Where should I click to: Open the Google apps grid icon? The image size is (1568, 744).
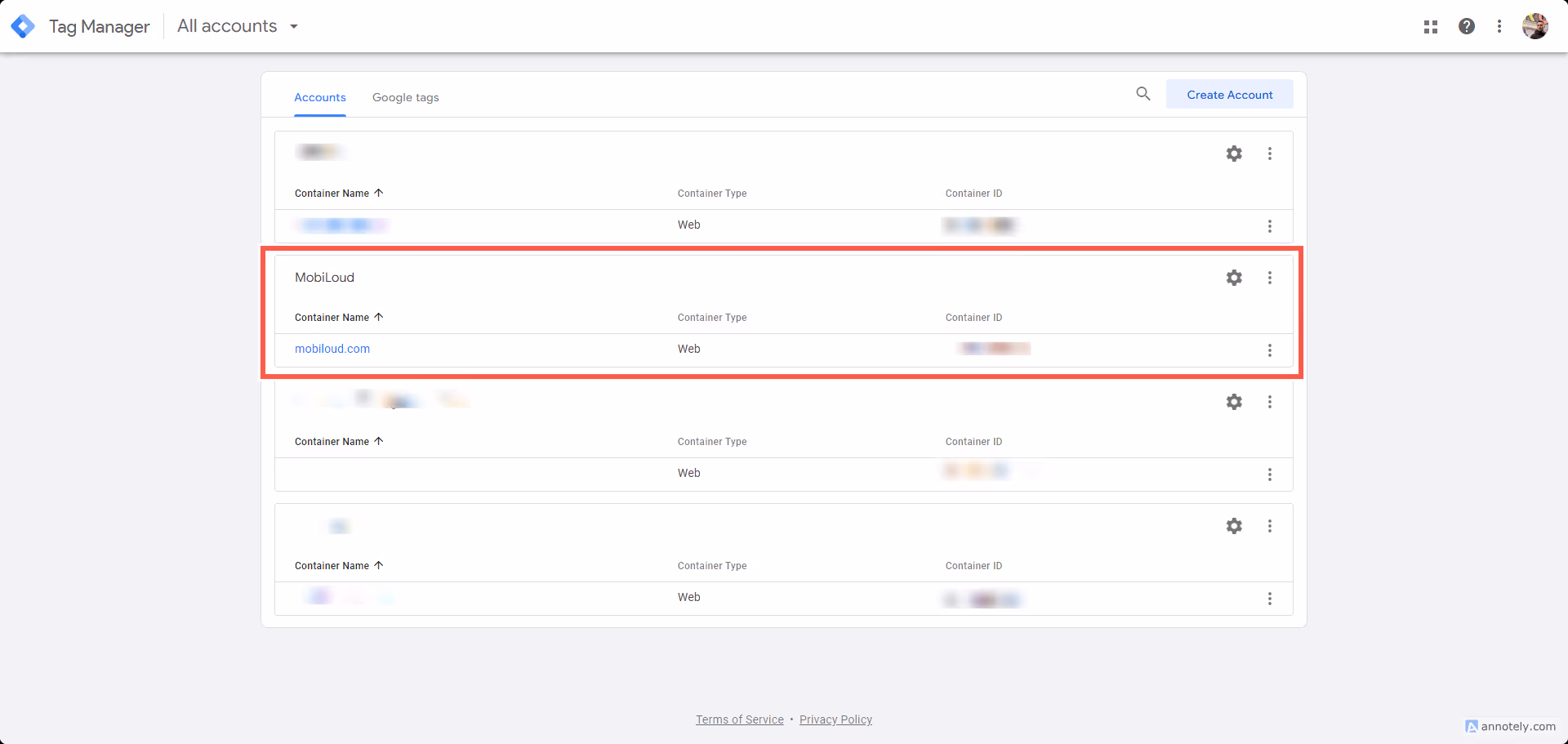point(1430,27)
